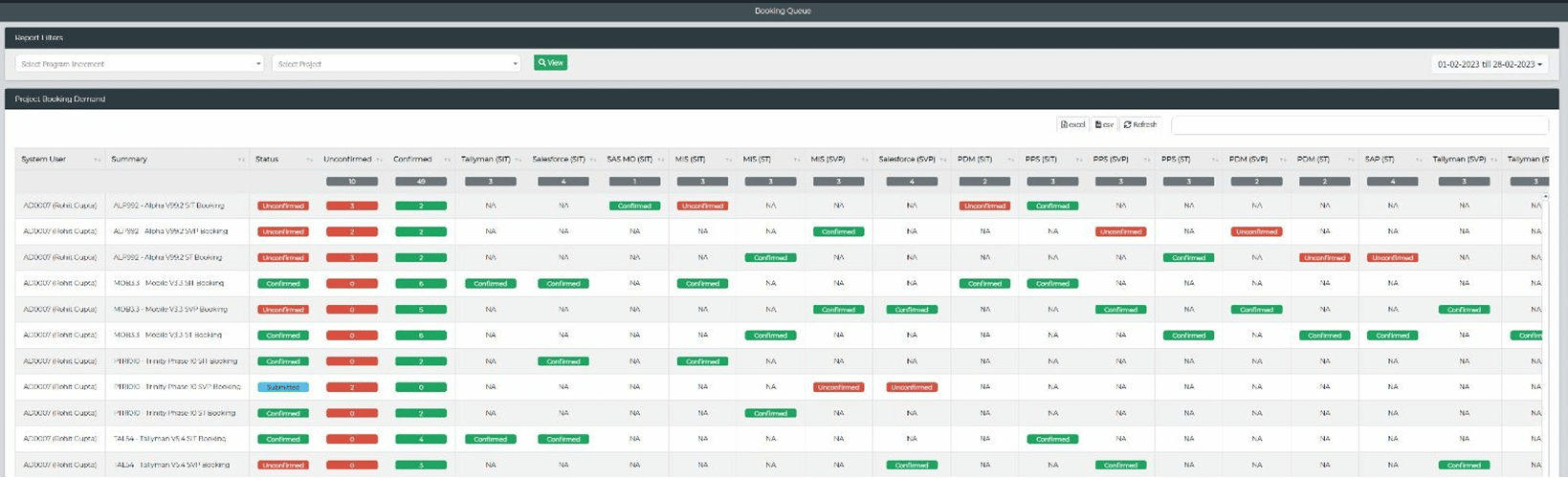The image size is (1568, 478).
Task: Click Unconfirmed status badge in ALP992 Alpha SIT row
Action: tap(283, 206)
